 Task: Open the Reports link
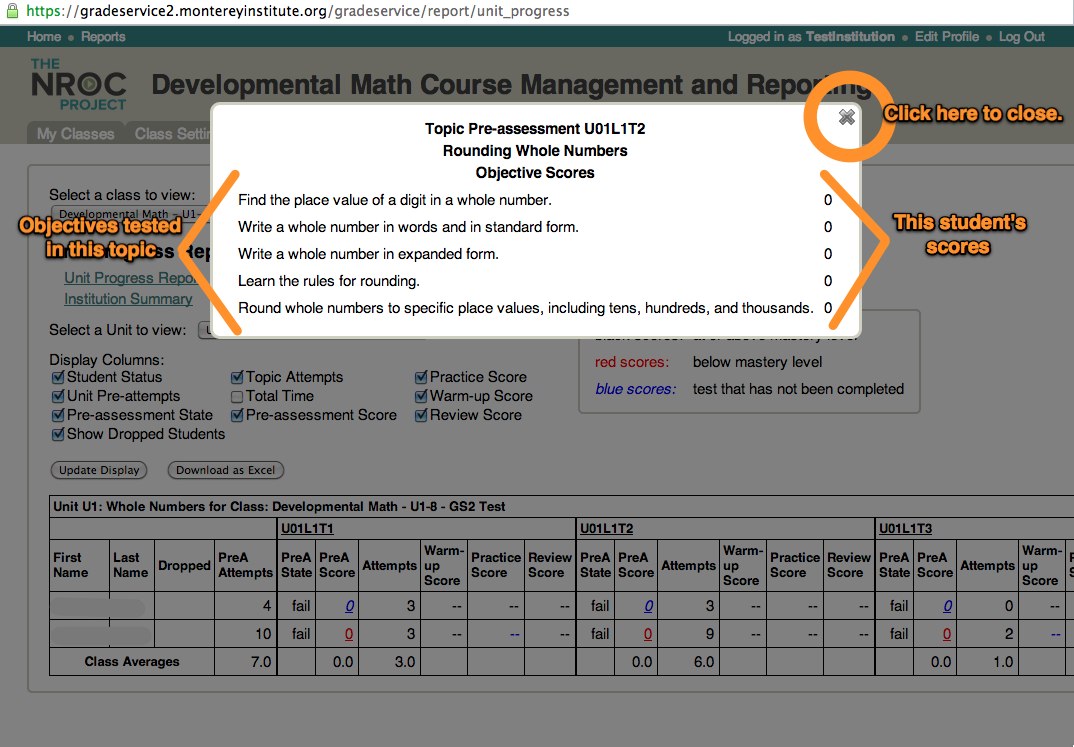(103, 37)
